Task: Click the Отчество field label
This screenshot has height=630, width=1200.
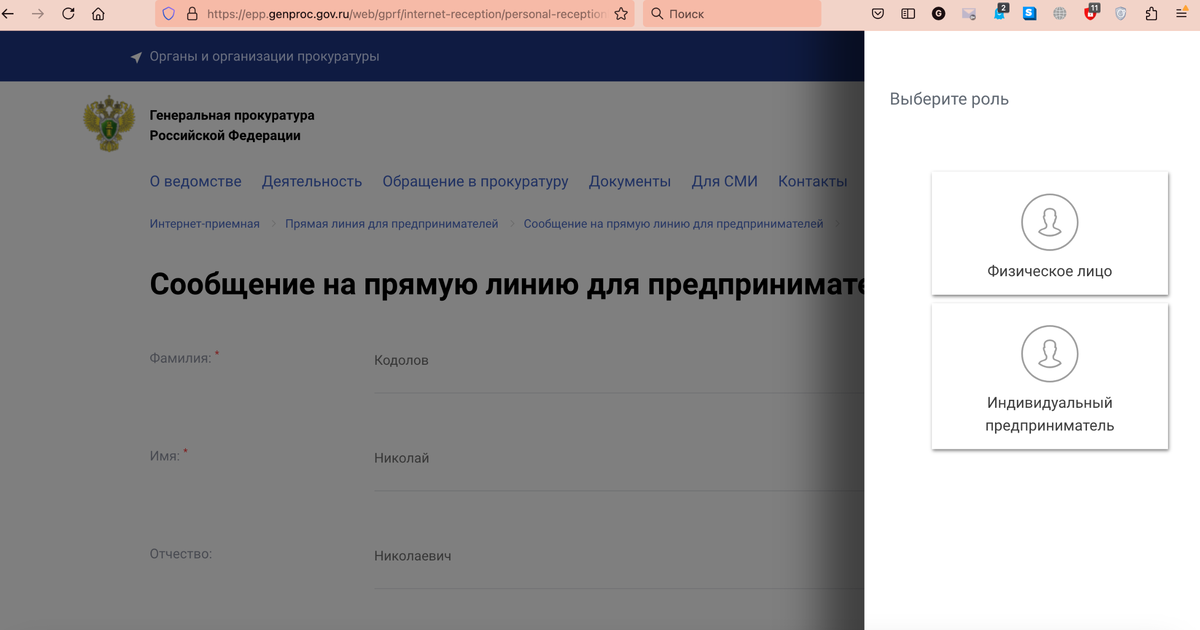Action: [180, 553]
